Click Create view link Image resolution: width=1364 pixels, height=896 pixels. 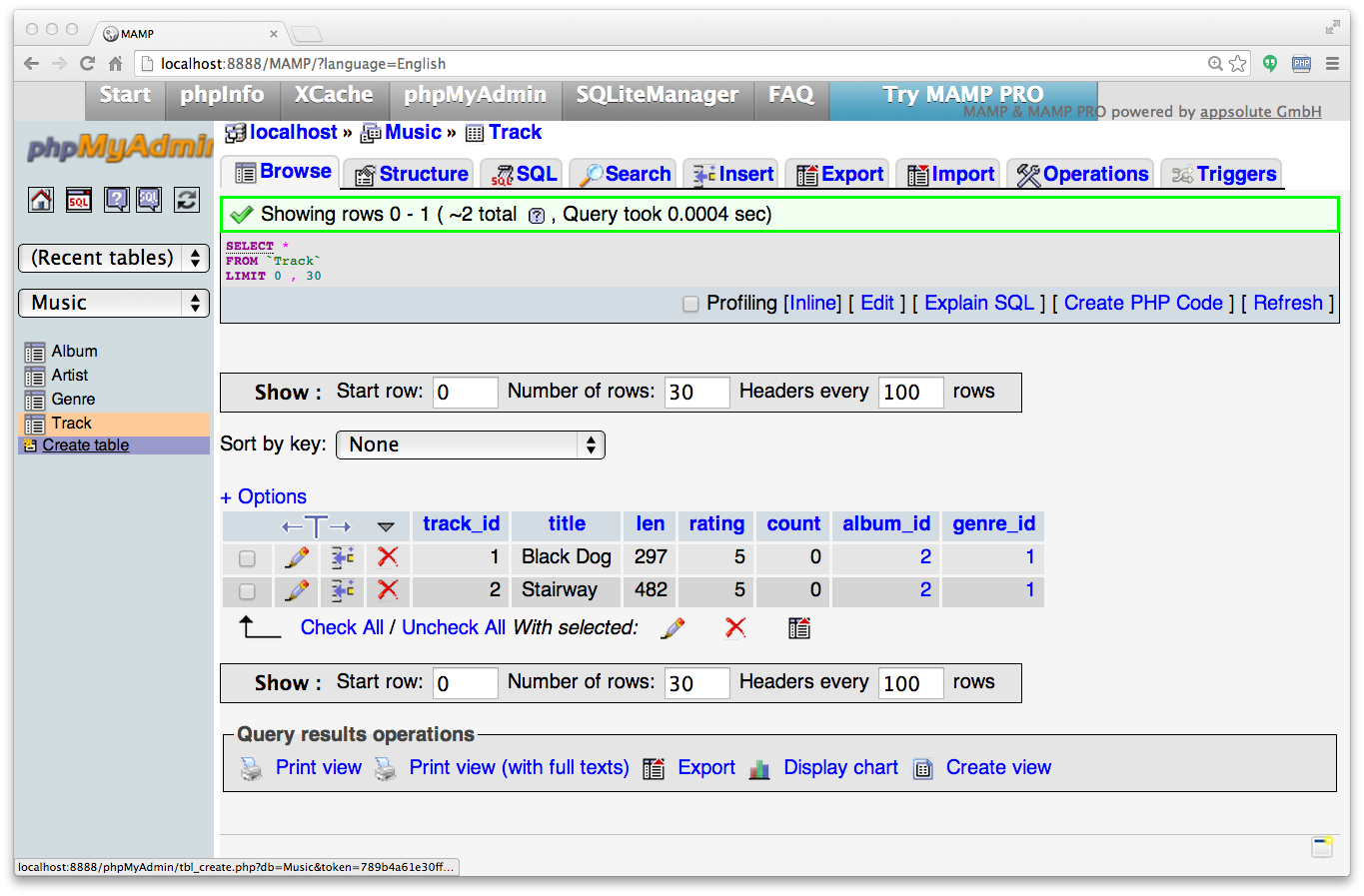(998, 767)
